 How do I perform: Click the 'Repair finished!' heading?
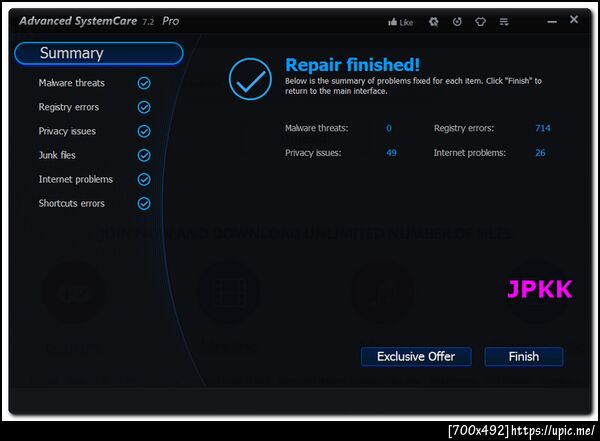[x=352, y=65]
